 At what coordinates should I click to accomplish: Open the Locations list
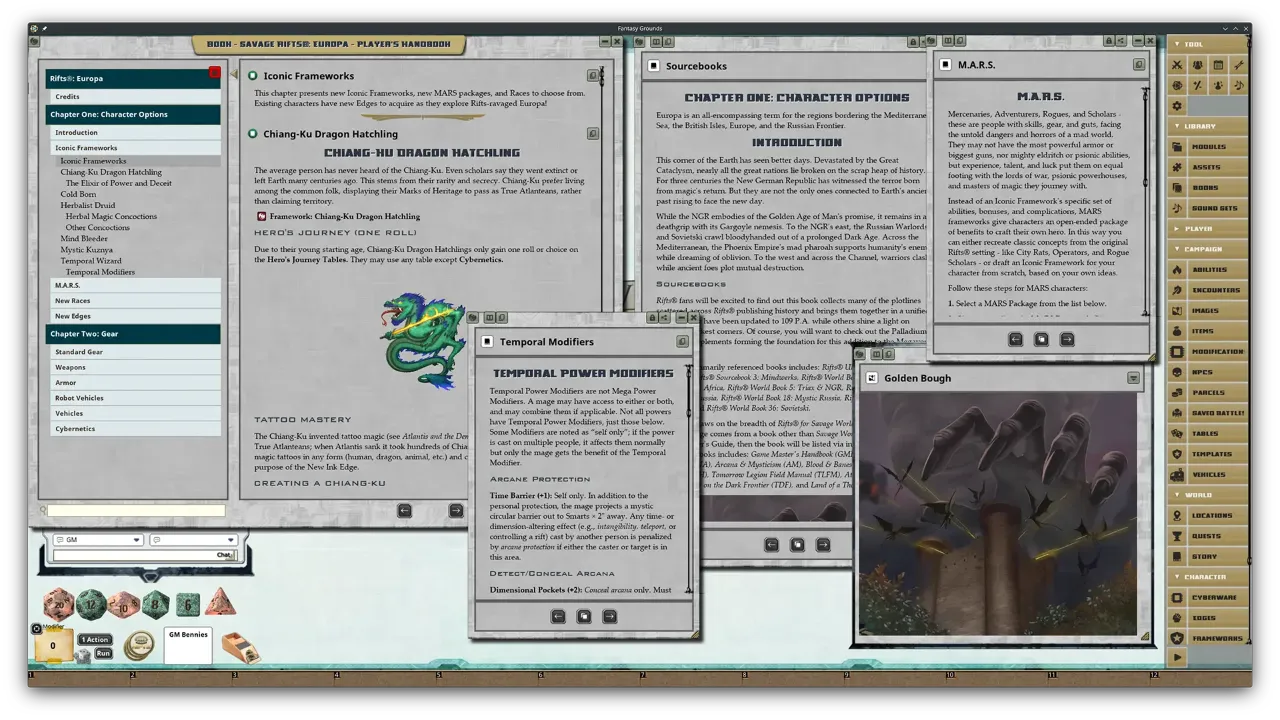click(x=1207, y=516)
